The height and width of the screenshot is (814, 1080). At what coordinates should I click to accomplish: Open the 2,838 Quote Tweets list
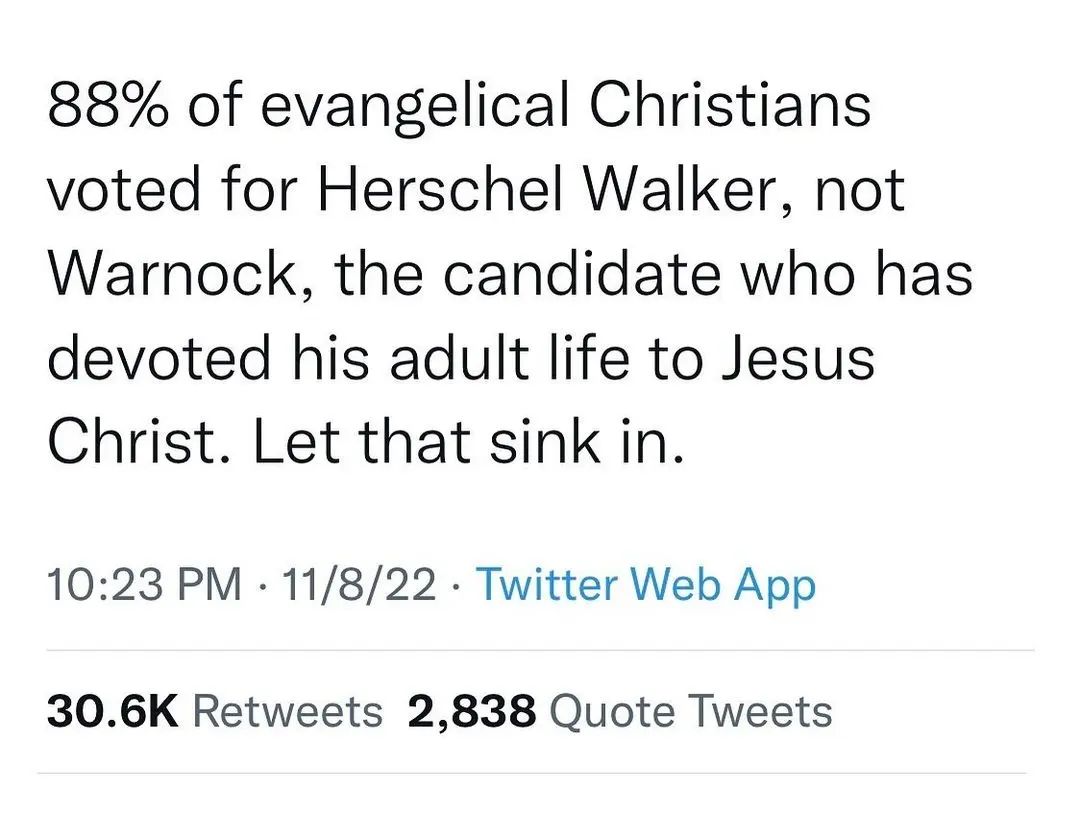pos(620,712)
